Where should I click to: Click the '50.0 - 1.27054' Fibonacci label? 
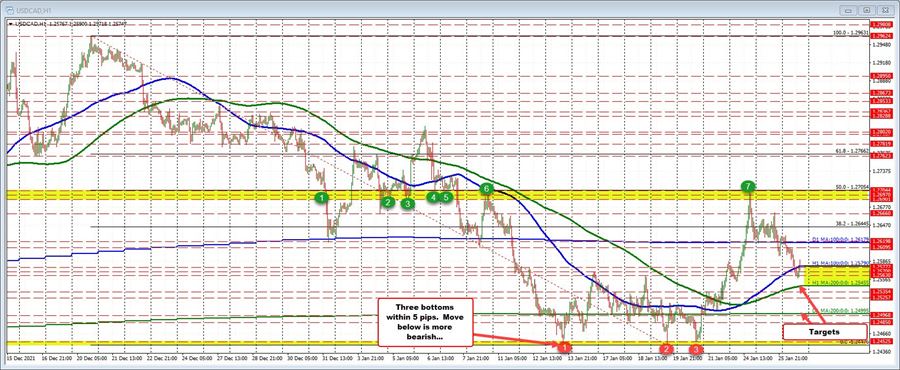click(853, 188)
